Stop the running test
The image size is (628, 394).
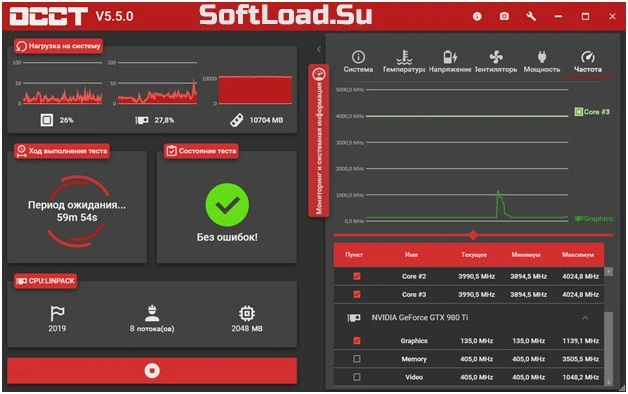point(152,371)
